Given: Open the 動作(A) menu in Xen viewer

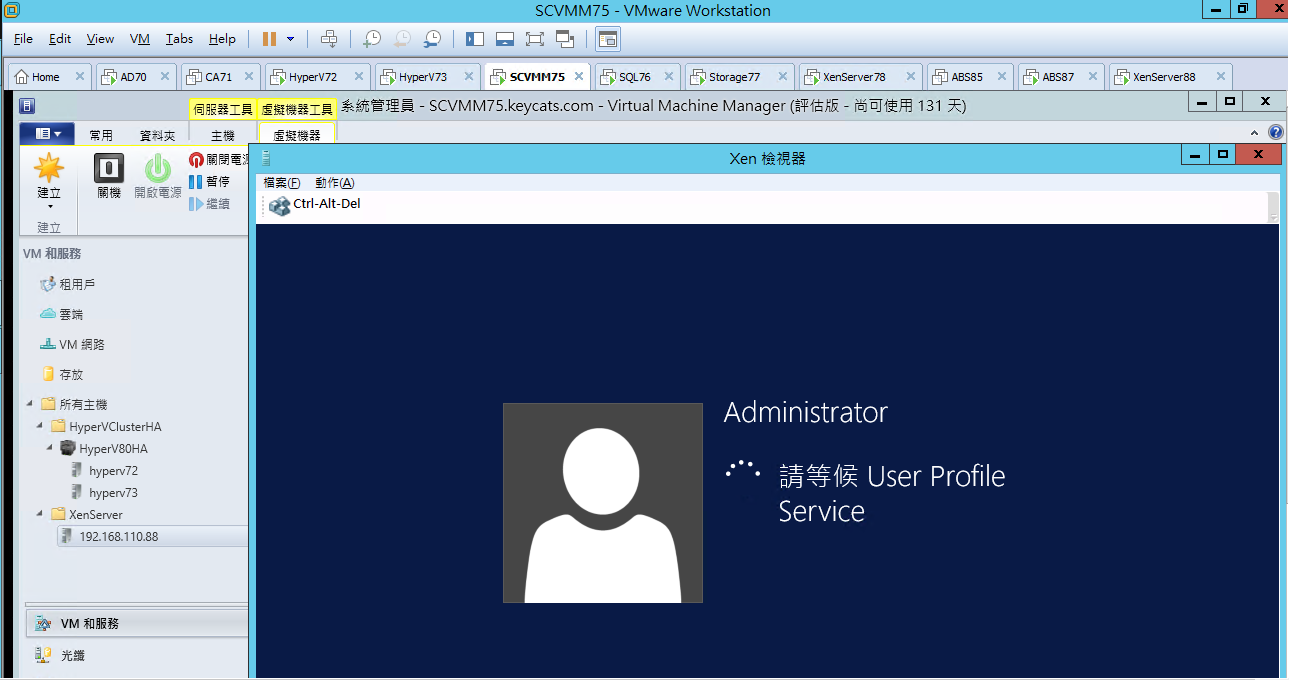Looking at the screenshot, I should coord(334,183).
